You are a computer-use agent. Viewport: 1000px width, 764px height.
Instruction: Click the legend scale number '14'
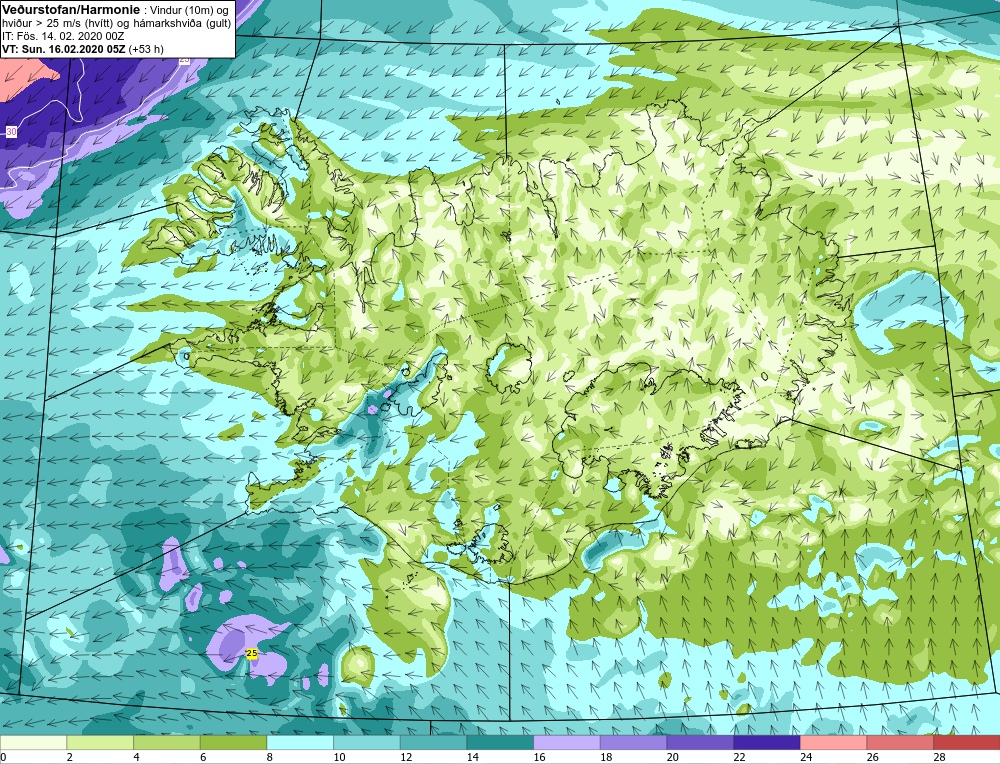[472, 757]
